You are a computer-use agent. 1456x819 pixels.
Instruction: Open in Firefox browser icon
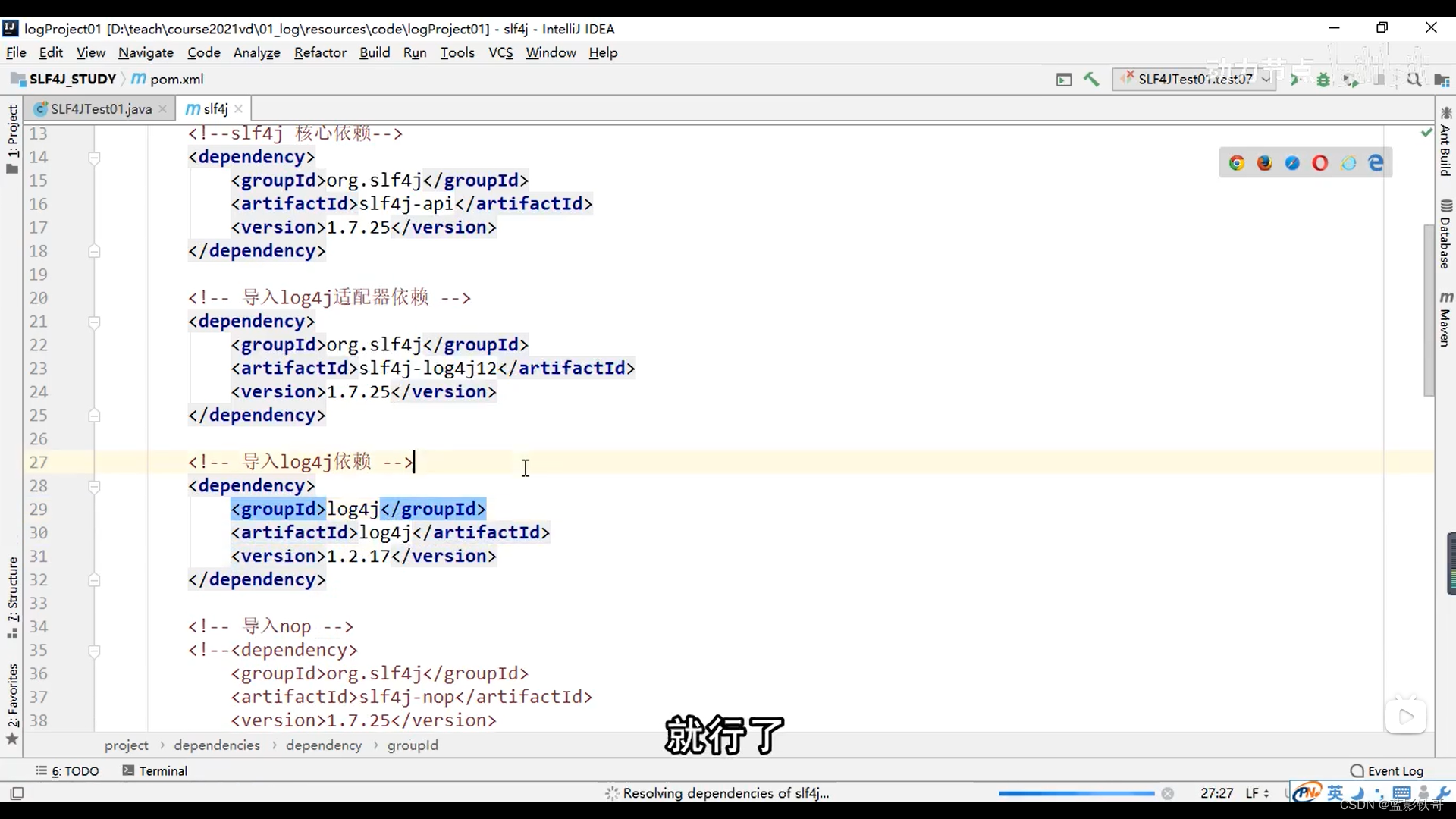[x=1264, y=163]
